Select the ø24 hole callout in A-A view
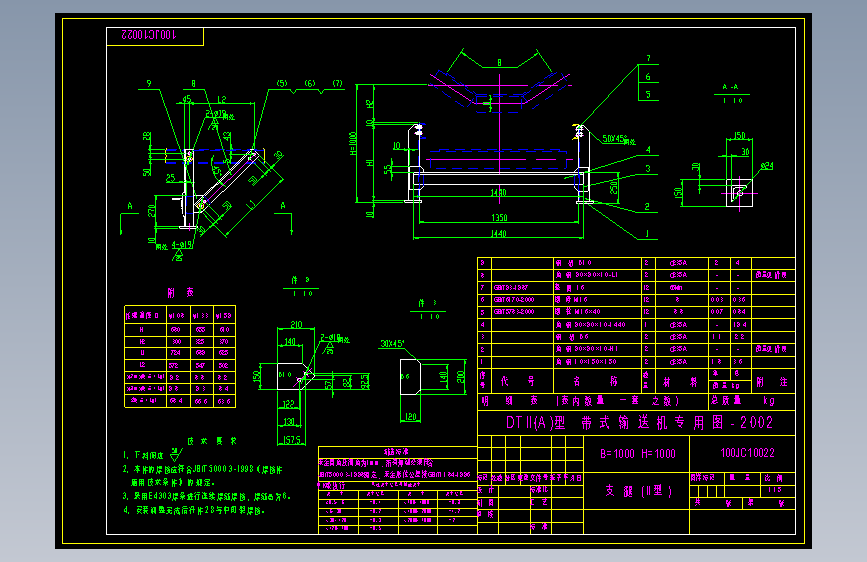Viewport: 867px width, 562px height. click(x=766, y=166)
